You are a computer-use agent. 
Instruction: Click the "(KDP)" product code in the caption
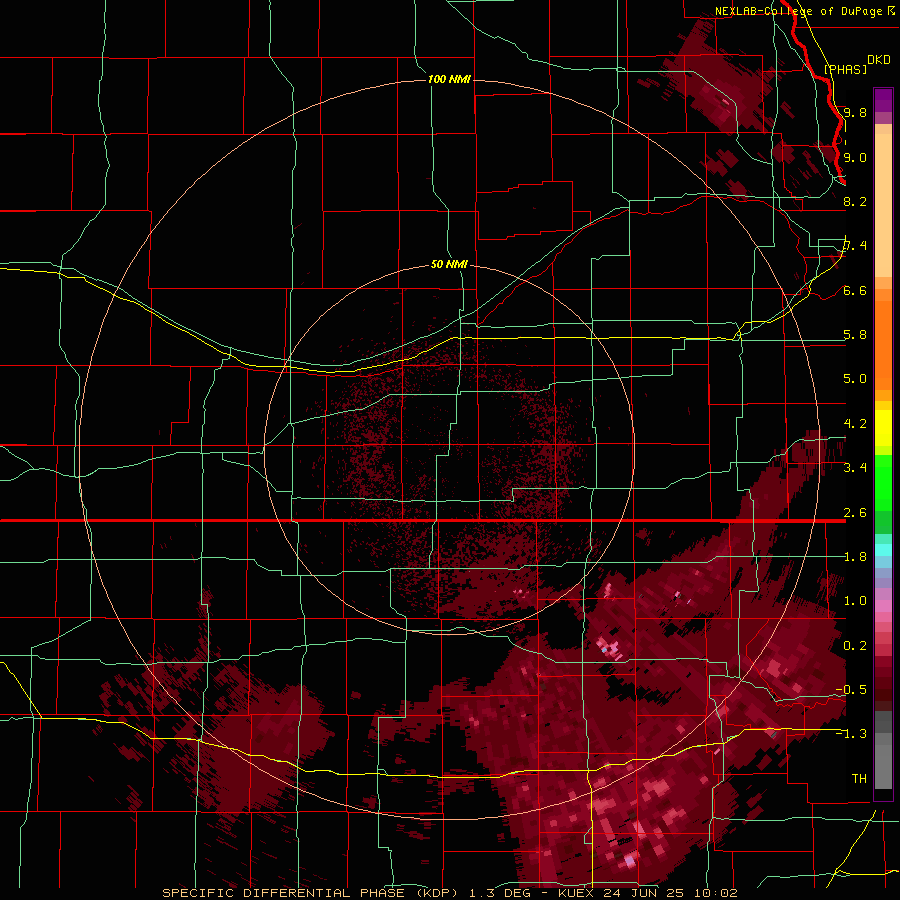[x=437, y=893]
